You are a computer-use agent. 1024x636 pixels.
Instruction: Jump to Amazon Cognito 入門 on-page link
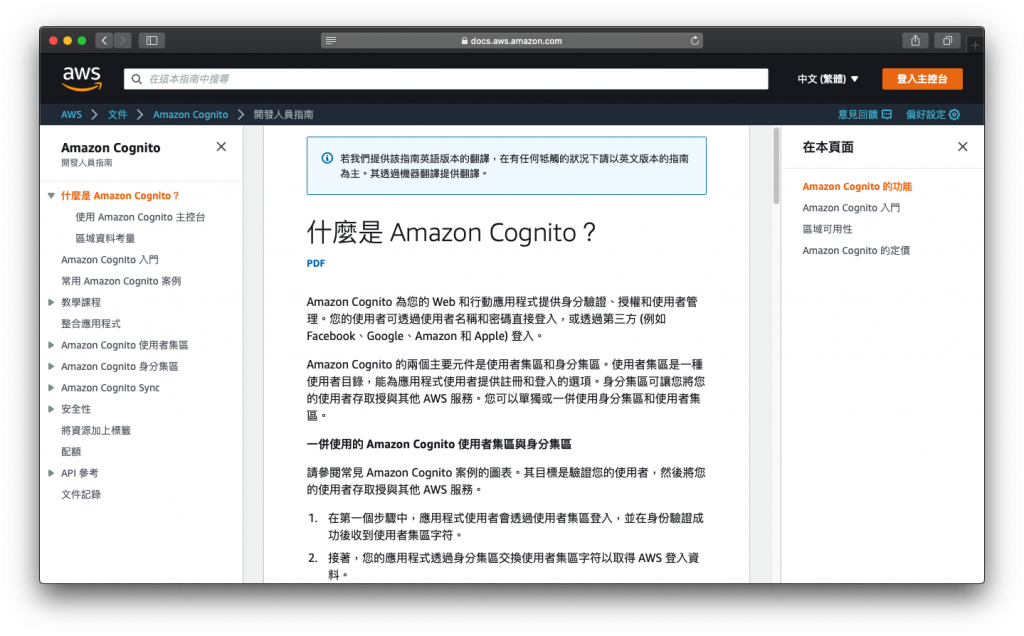pos(851,208)
